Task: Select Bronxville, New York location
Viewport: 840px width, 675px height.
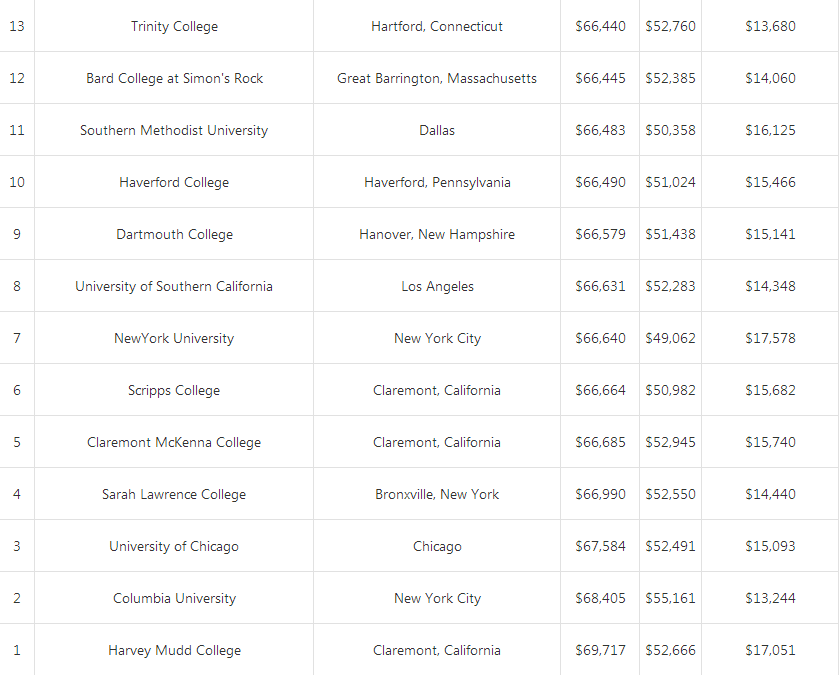Action: point(437,494)
